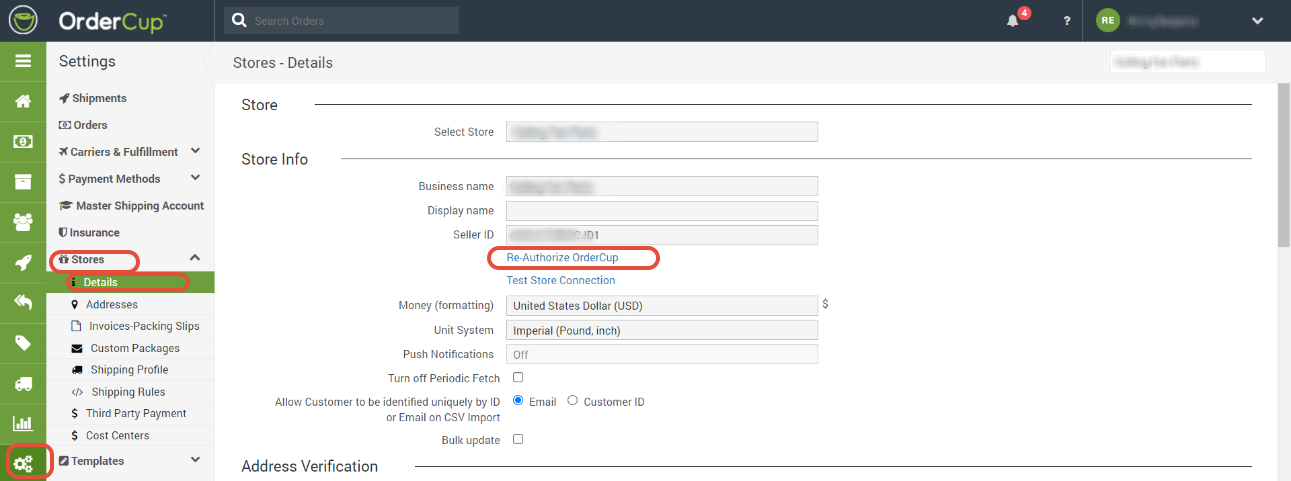The height and width of the screenshot is (481, 1291).
Task: Click Test Store Connection link
Action: tap(561, 281)
